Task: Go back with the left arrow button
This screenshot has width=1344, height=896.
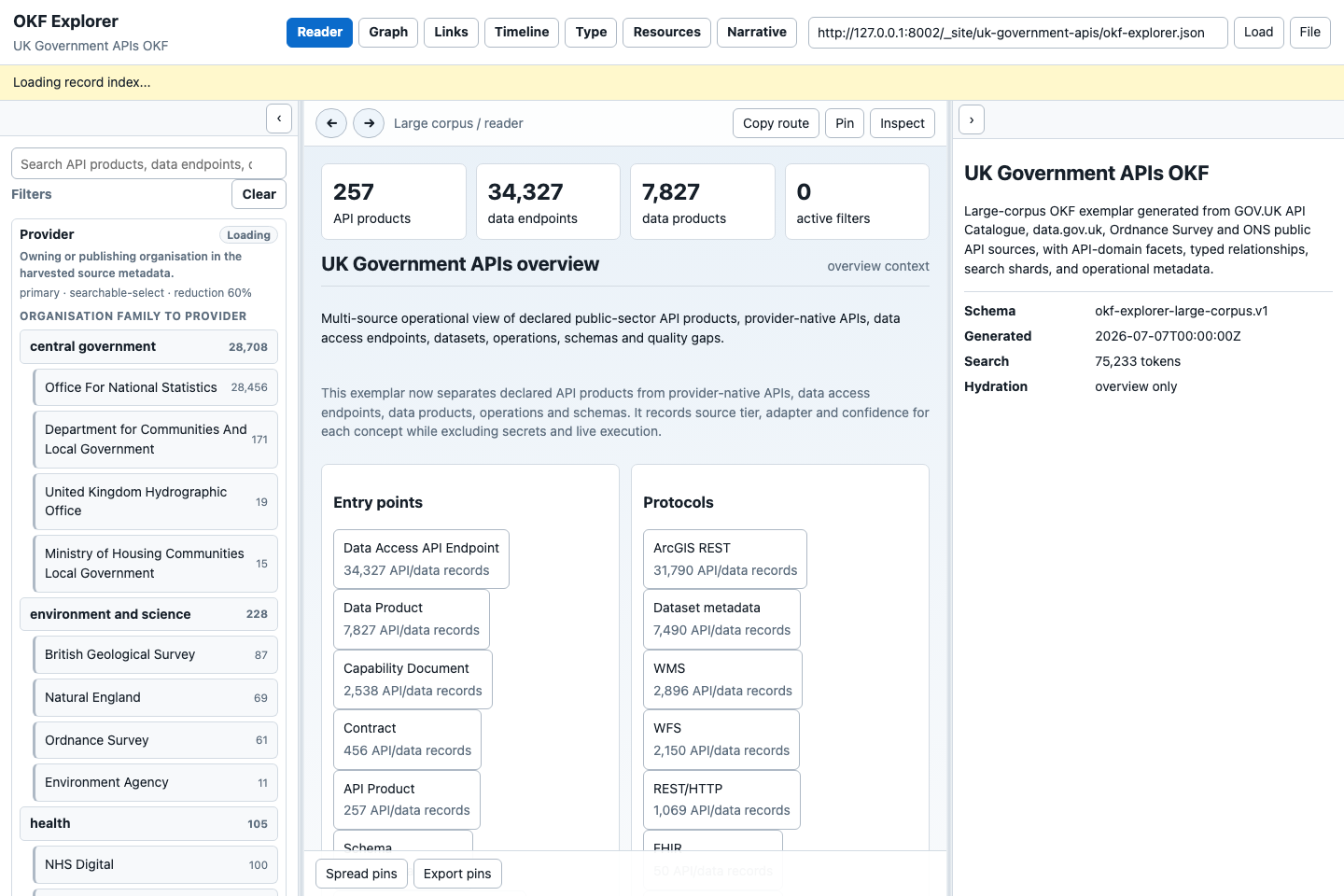Action: coord(331,123)
